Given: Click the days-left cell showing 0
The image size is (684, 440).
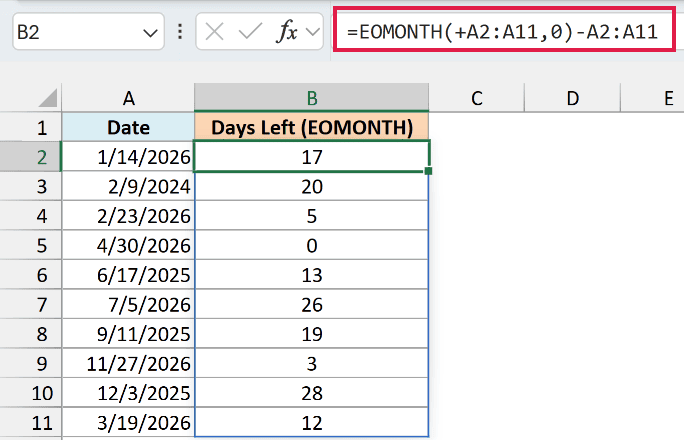Looking at the screenshot, I should pos(311,245).
